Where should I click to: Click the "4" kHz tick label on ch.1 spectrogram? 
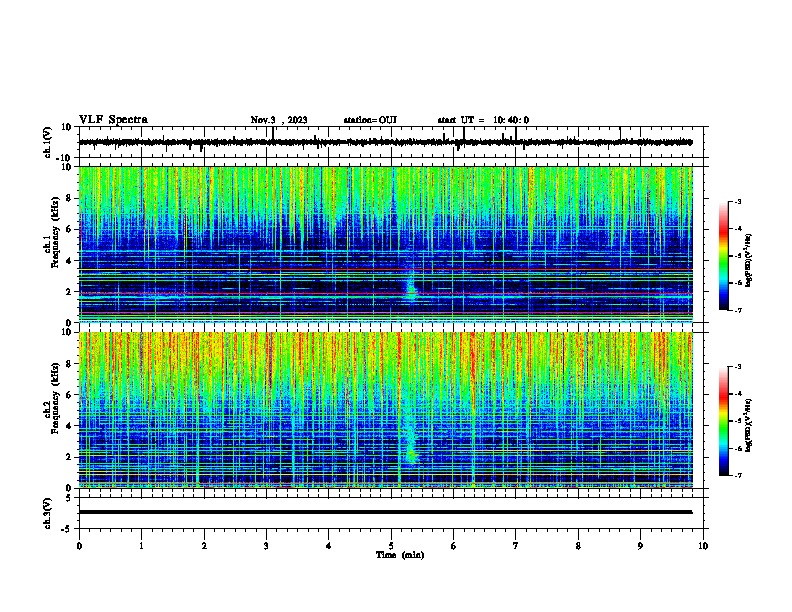[x=69, y=261]
